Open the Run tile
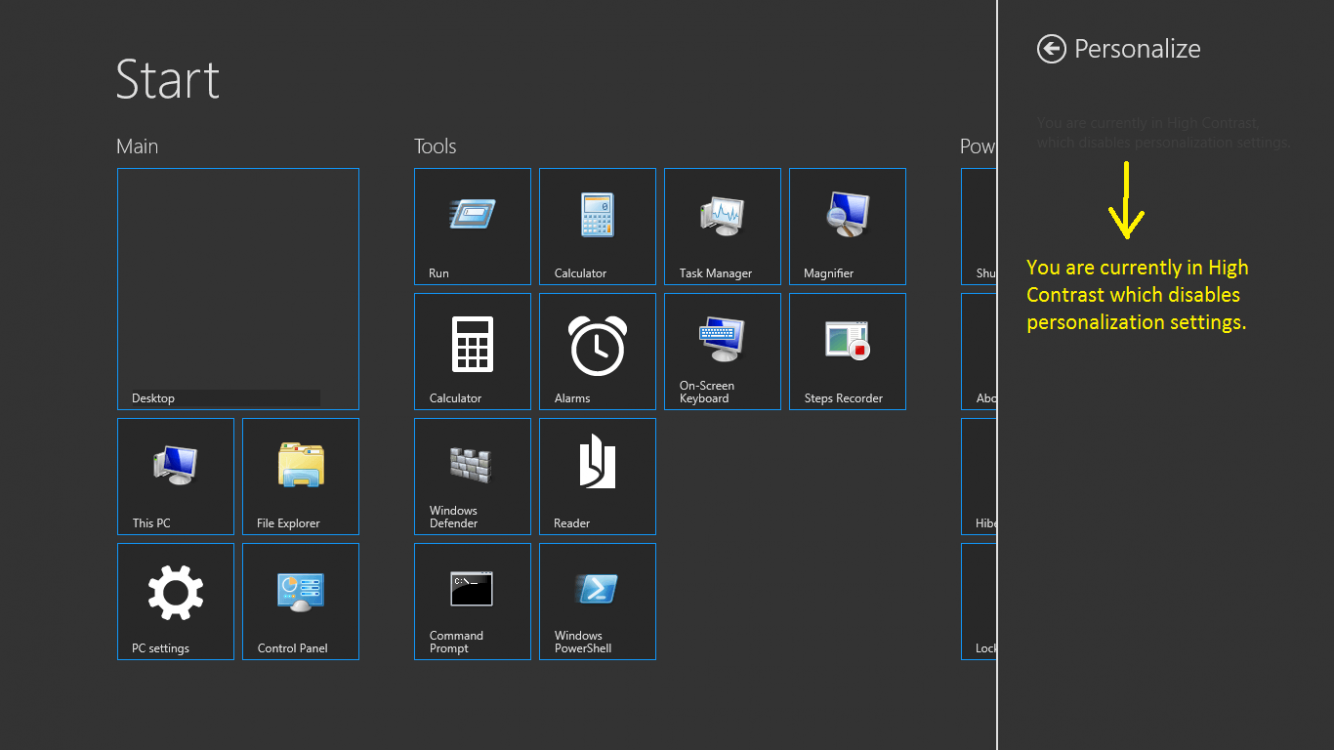This screenshot has width=1334, height=750. tap(472, 227)
